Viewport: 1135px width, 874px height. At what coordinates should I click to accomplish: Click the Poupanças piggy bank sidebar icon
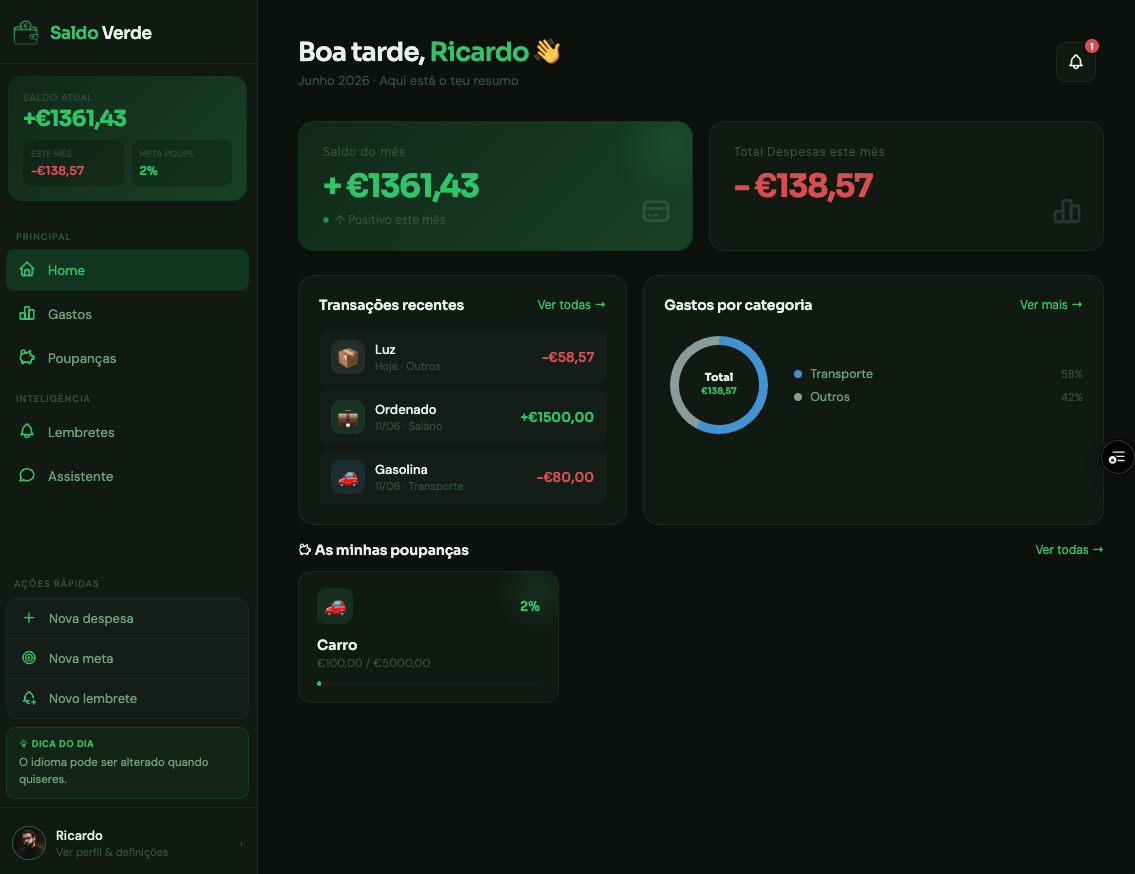pyautogui.click(x=27, y=358)
